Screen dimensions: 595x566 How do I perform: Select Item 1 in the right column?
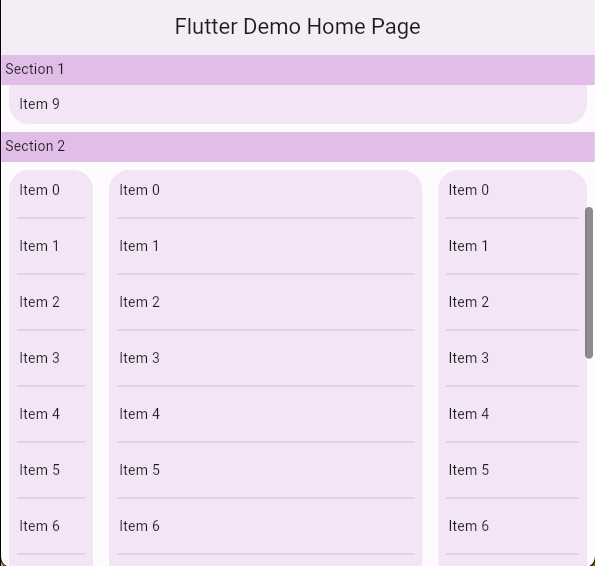click(x=512, y=246)
